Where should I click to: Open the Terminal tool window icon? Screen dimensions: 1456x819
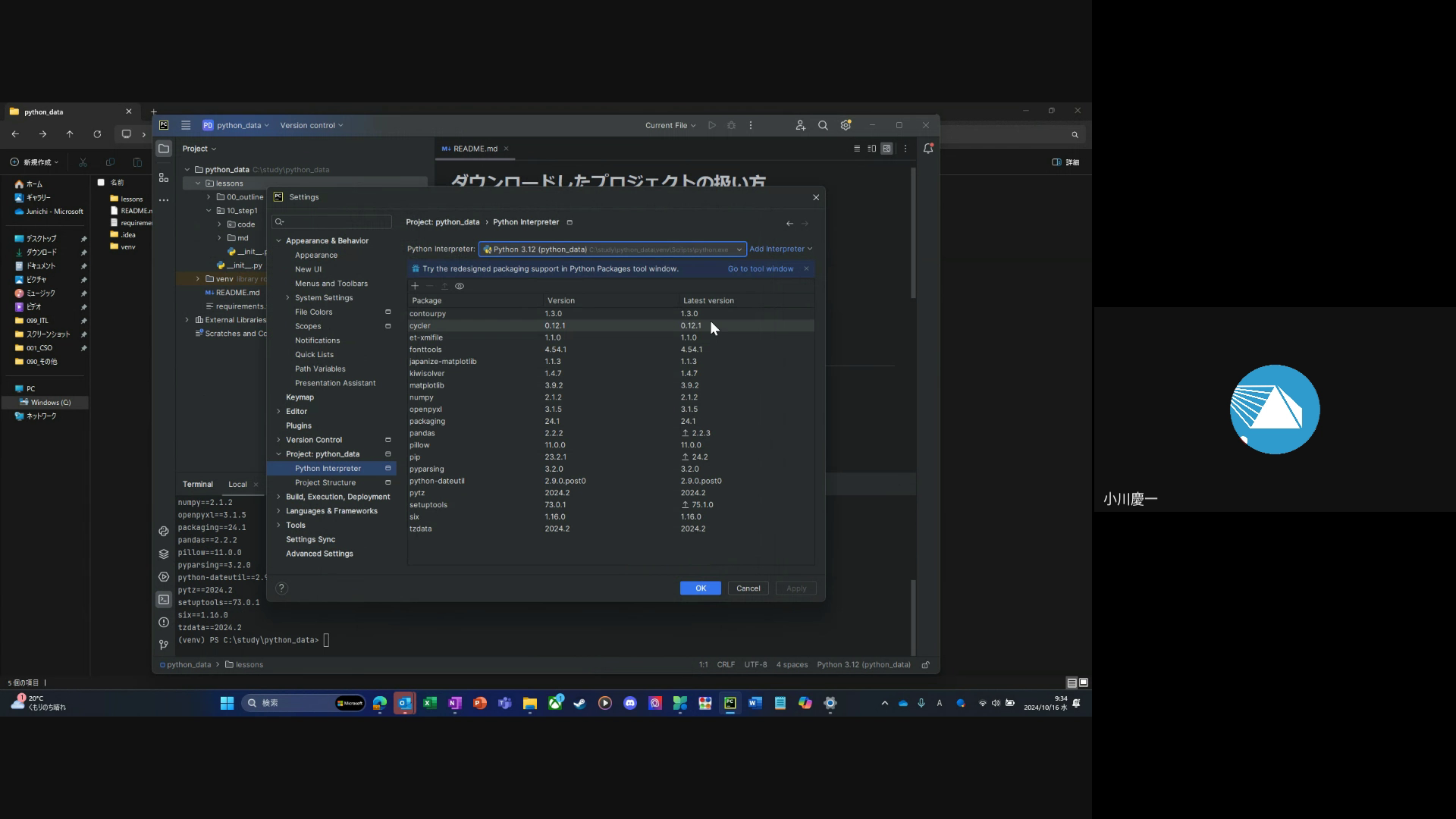pos(164,600)
